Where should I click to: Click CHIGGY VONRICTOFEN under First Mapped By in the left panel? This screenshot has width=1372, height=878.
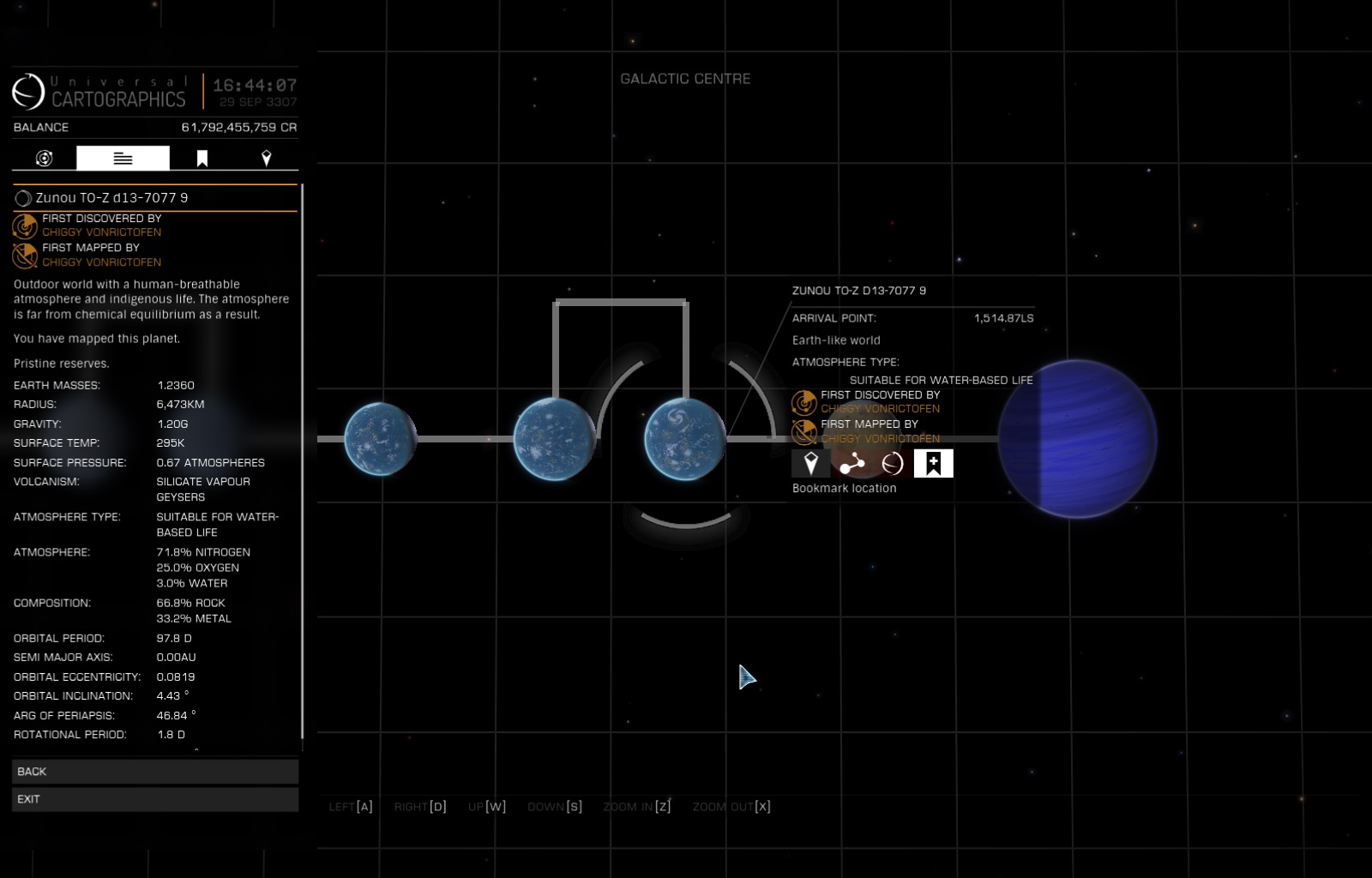pyautogui.click(x=102, y=262)
